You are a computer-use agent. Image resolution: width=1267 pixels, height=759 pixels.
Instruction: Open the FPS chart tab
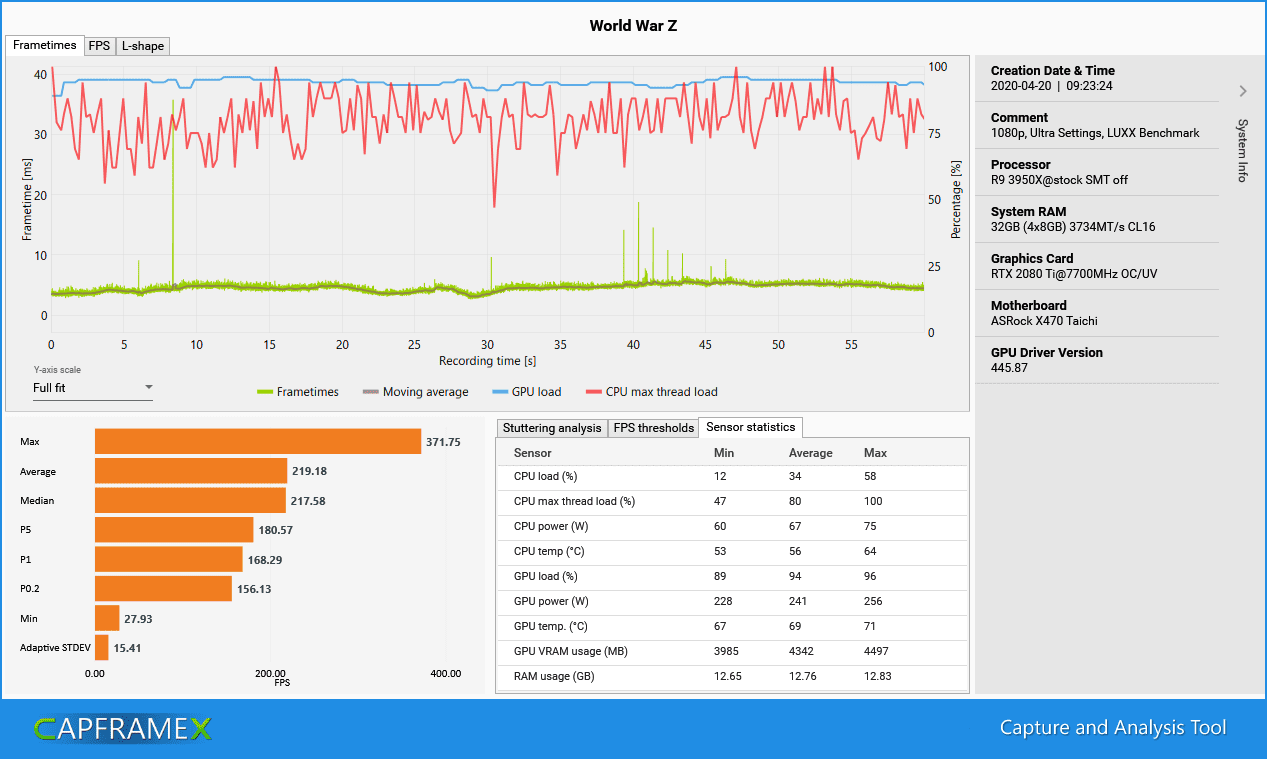point(99,46)
